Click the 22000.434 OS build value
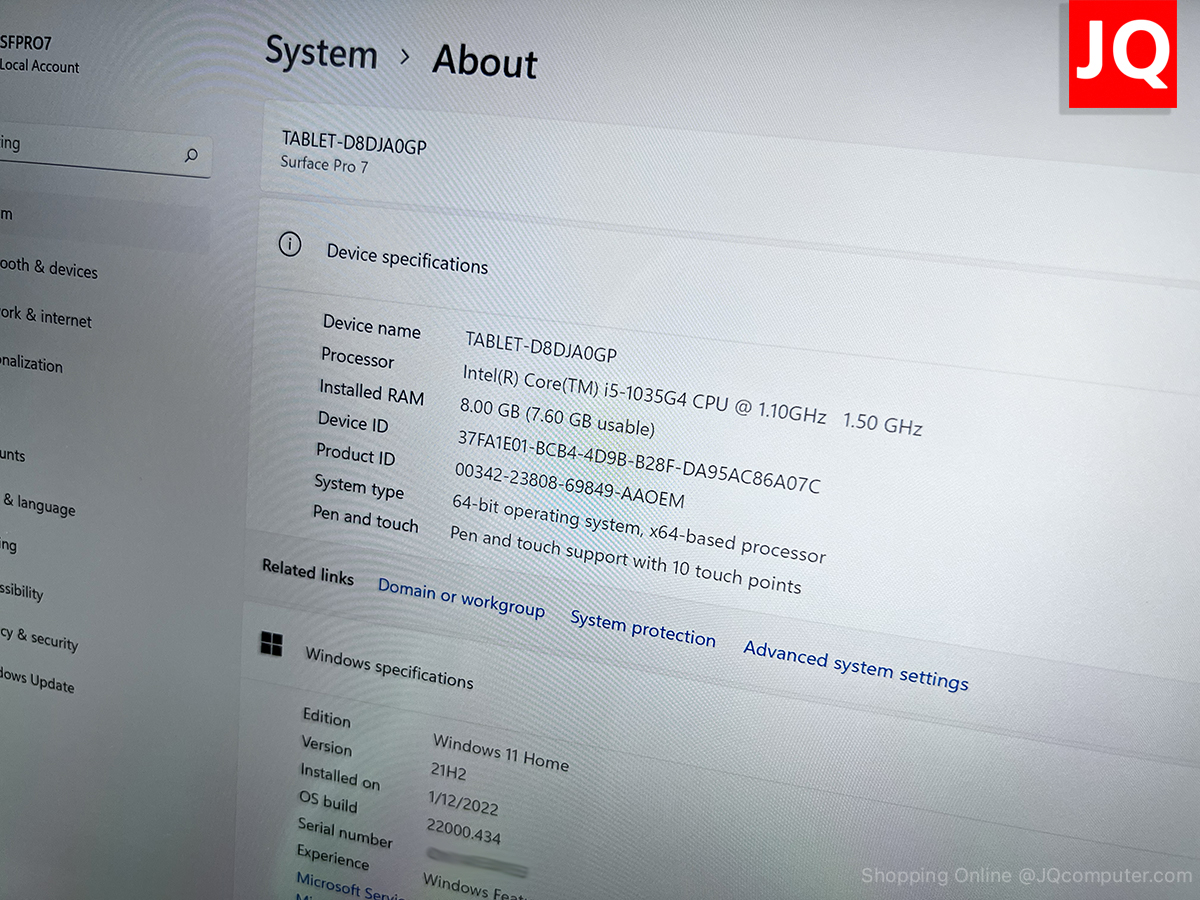This screenshot has width=1200, height=900. point(463,832)
